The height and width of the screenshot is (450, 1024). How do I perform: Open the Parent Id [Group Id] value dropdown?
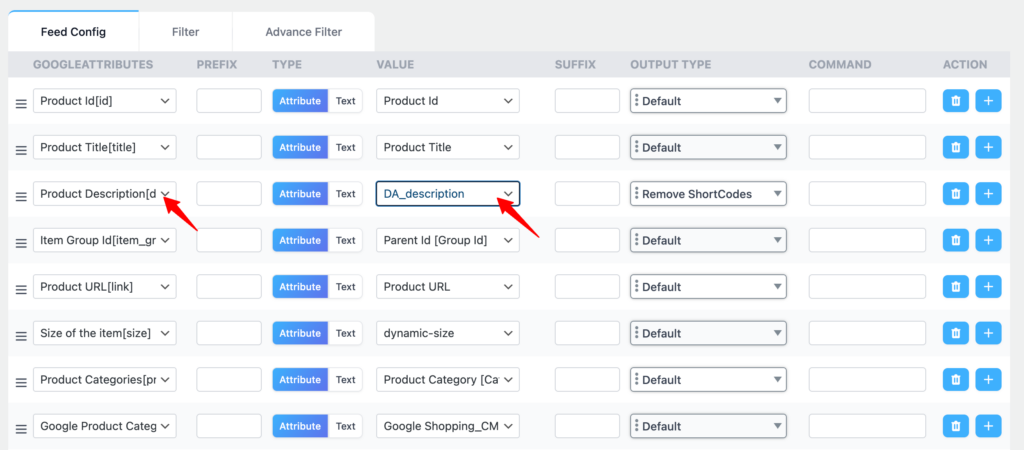click(448, 240)
